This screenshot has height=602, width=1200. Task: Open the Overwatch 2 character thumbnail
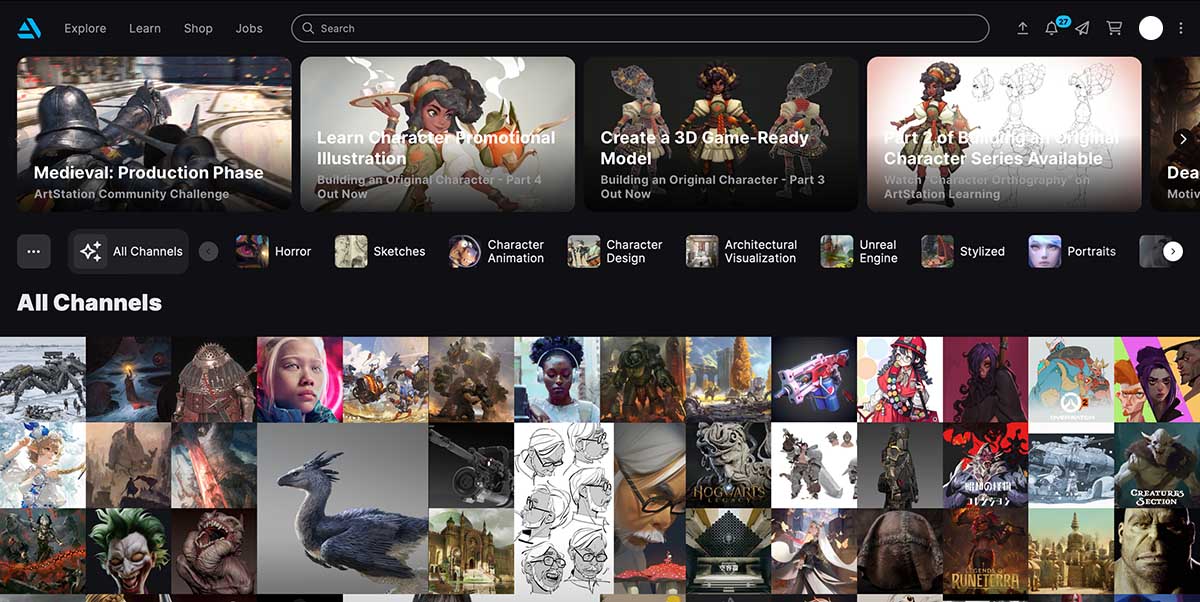[1071, 379]
